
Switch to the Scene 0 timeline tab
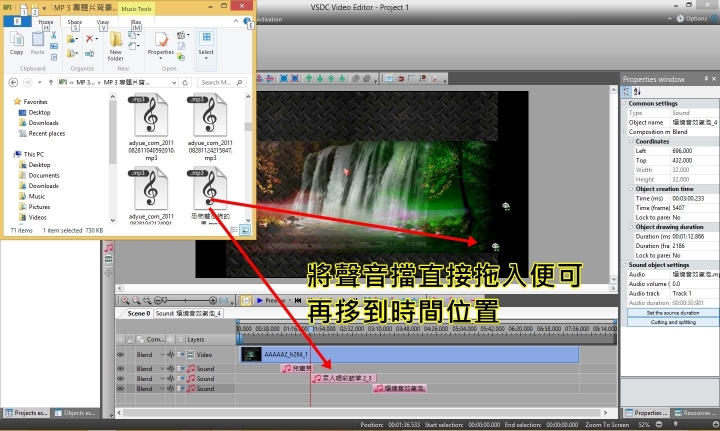(139, 313)
